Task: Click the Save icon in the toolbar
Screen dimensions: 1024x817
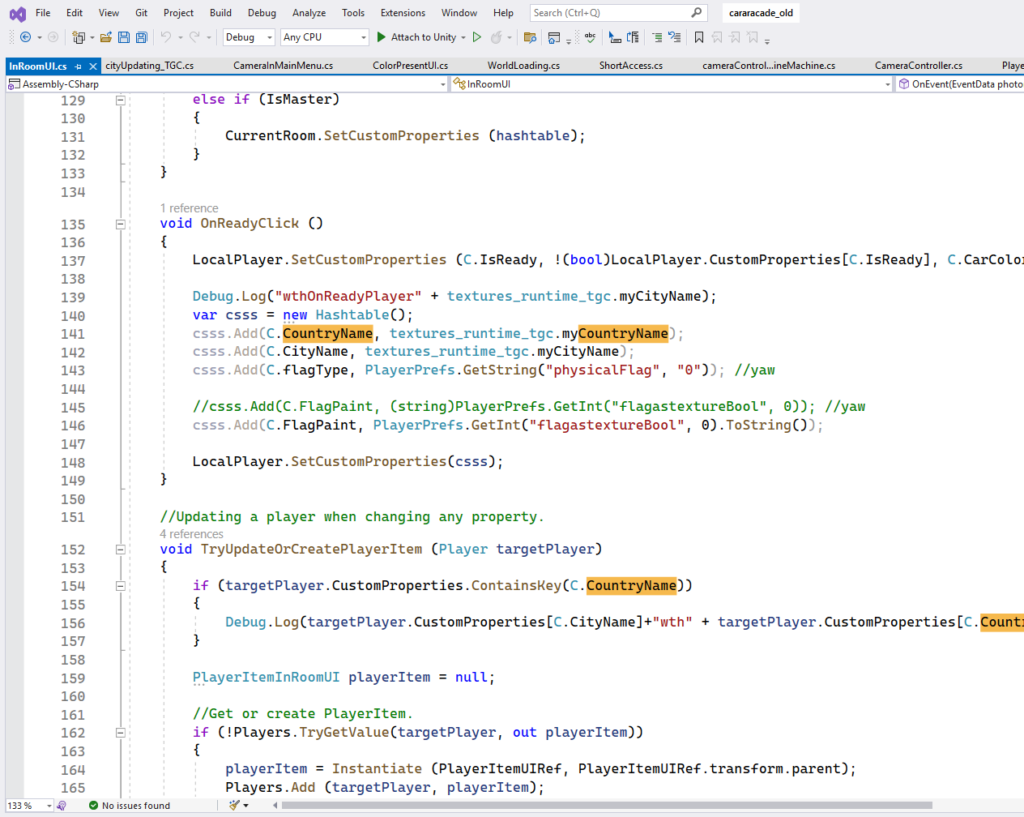Action: point(124,37)
